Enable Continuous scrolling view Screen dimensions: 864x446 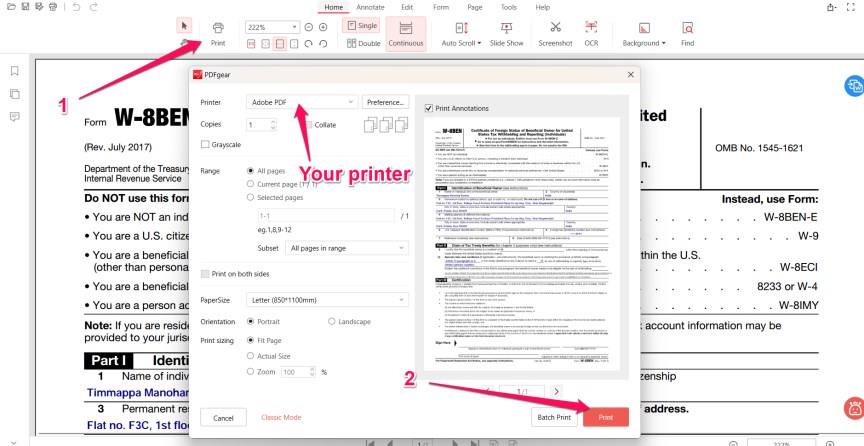coord(406,34)
